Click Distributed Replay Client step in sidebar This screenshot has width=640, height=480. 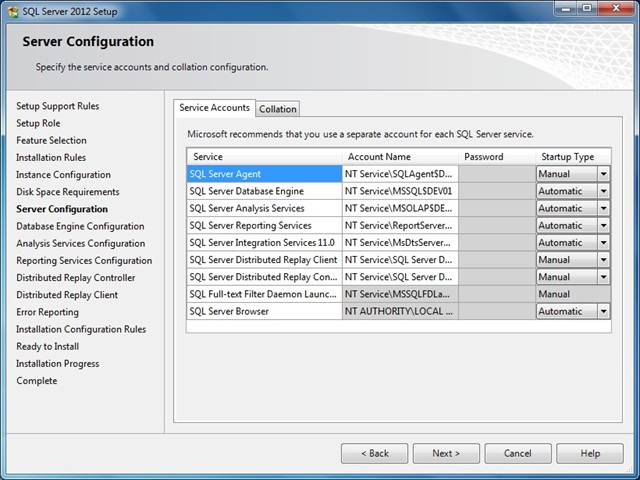67,295
